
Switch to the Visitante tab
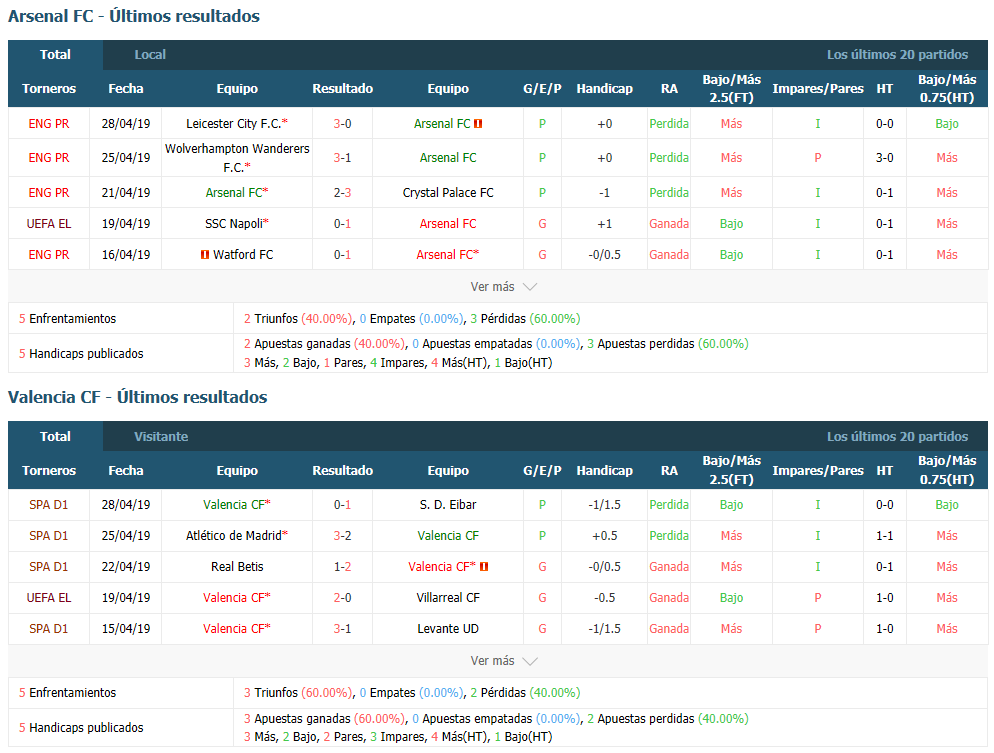(x=161, y=437)
